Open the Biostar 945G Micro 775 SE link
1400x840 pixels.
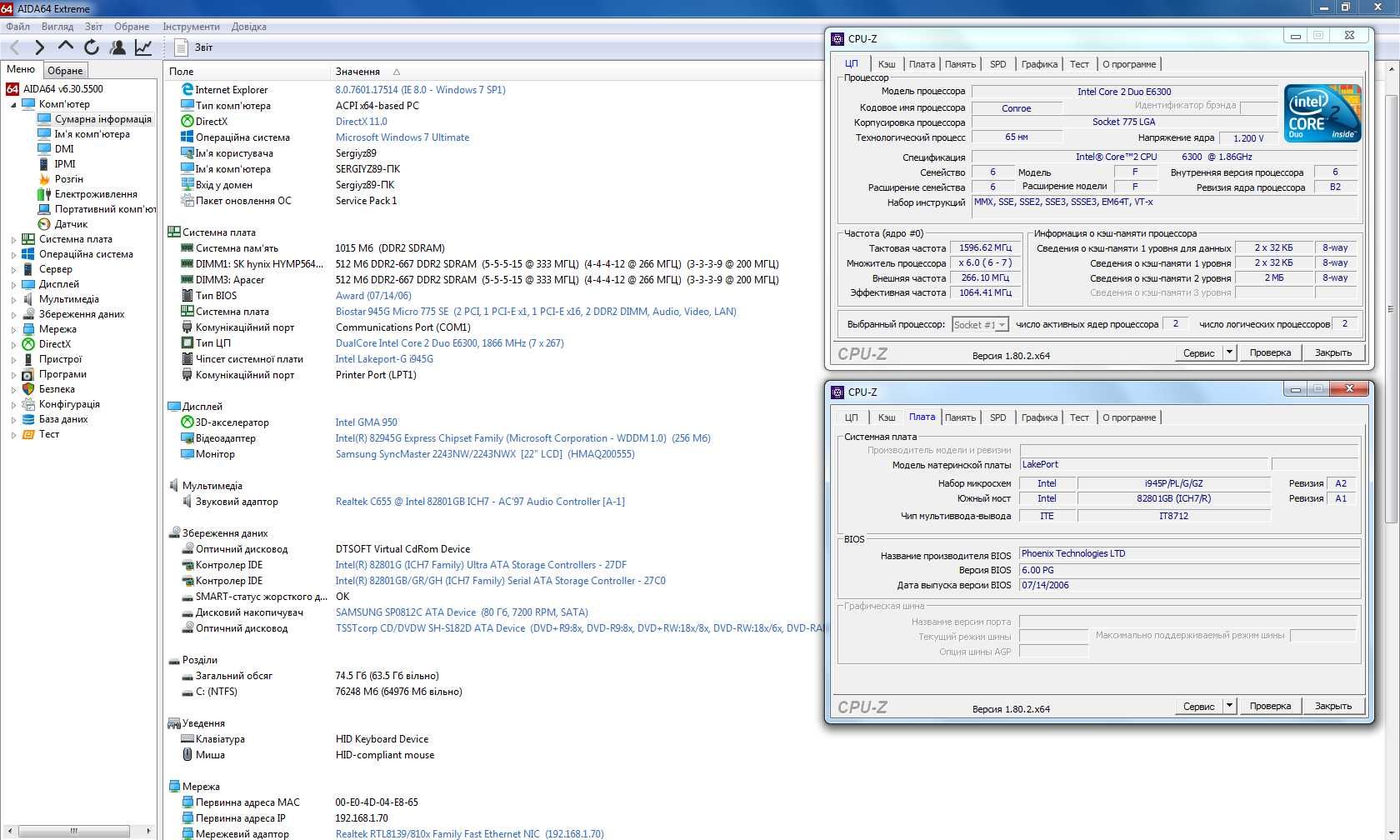(536, 312)
